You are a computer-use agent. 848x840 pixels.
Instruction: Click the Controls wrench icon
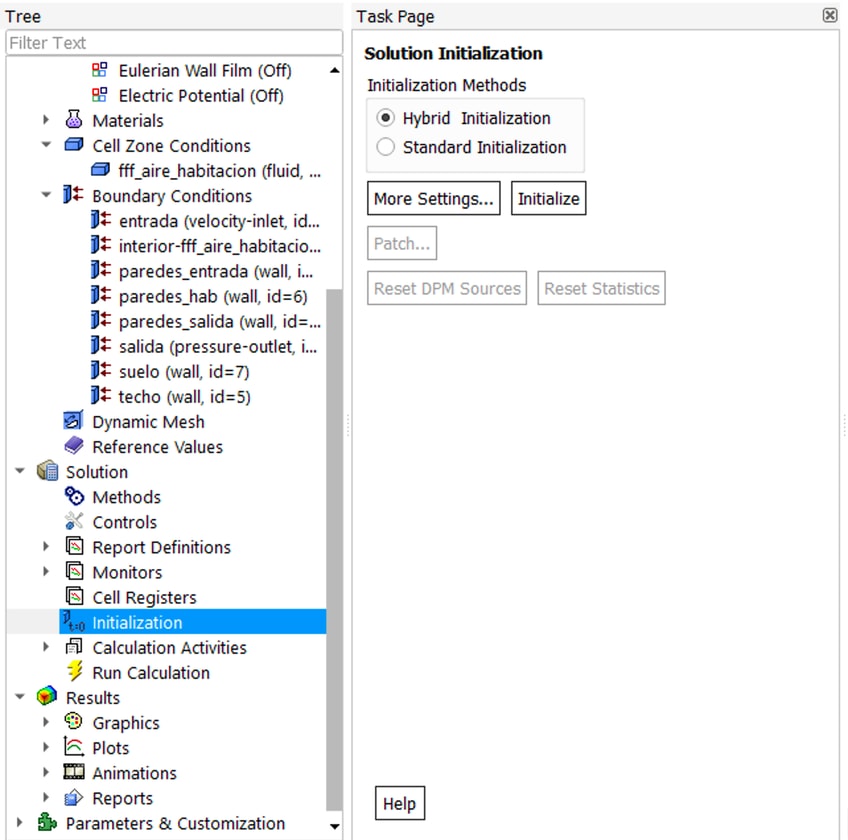click(x=74, y=522)
